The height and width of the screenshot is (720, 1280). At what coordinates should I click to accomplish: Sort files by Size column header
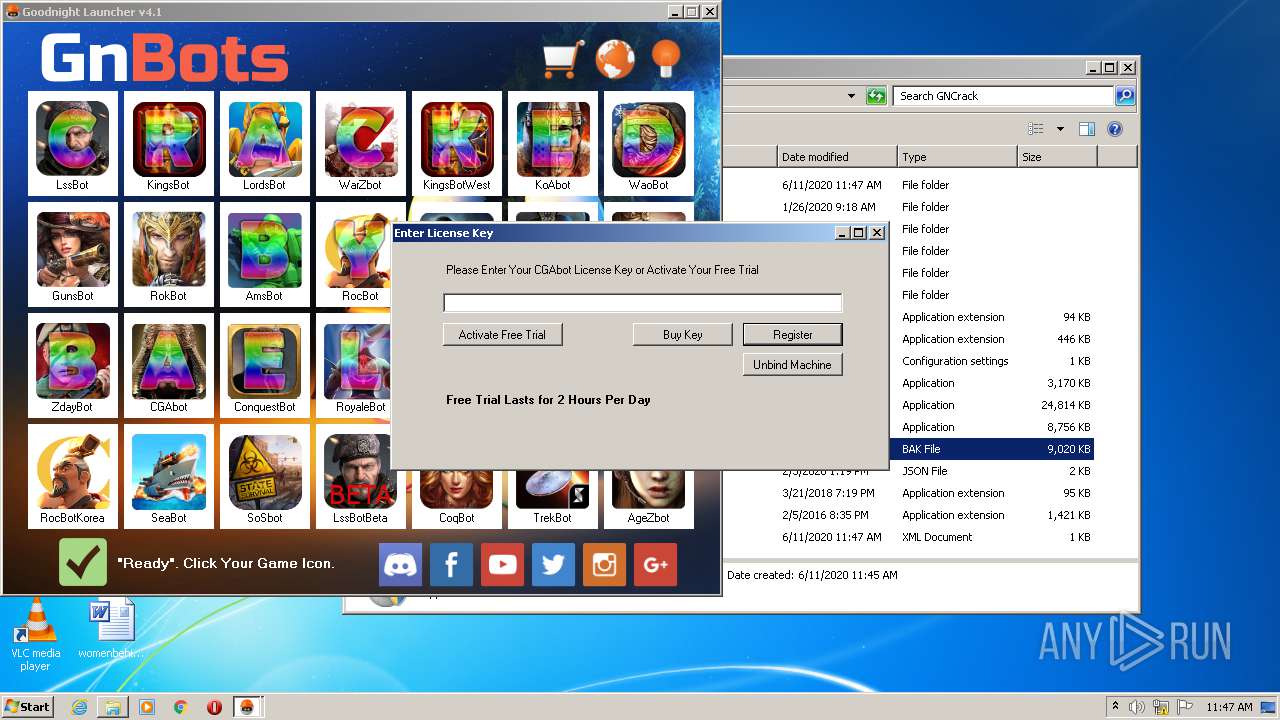pyautogui.click(x=1057, y=157)
